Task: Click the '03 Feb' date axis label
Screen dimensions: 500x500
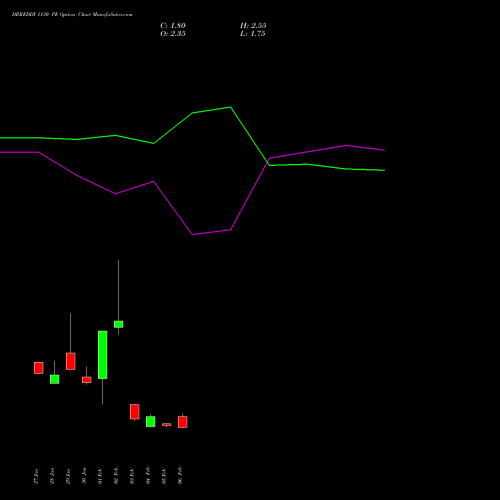Action: 132,476
